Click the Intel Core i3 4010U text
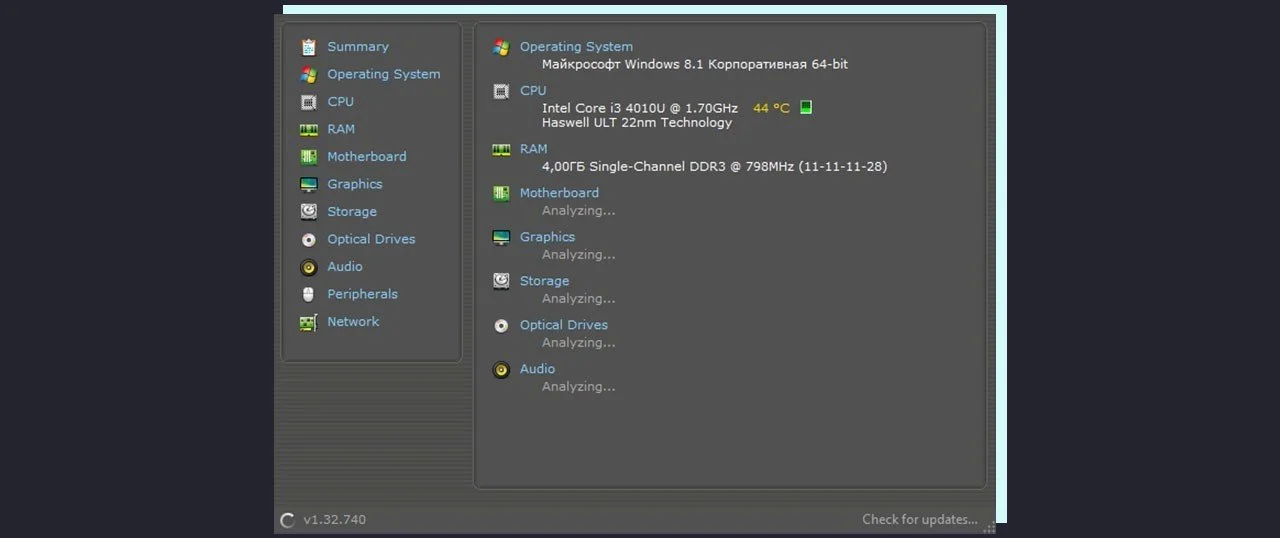The image size is (1280, 538). (x=640, y=108)
